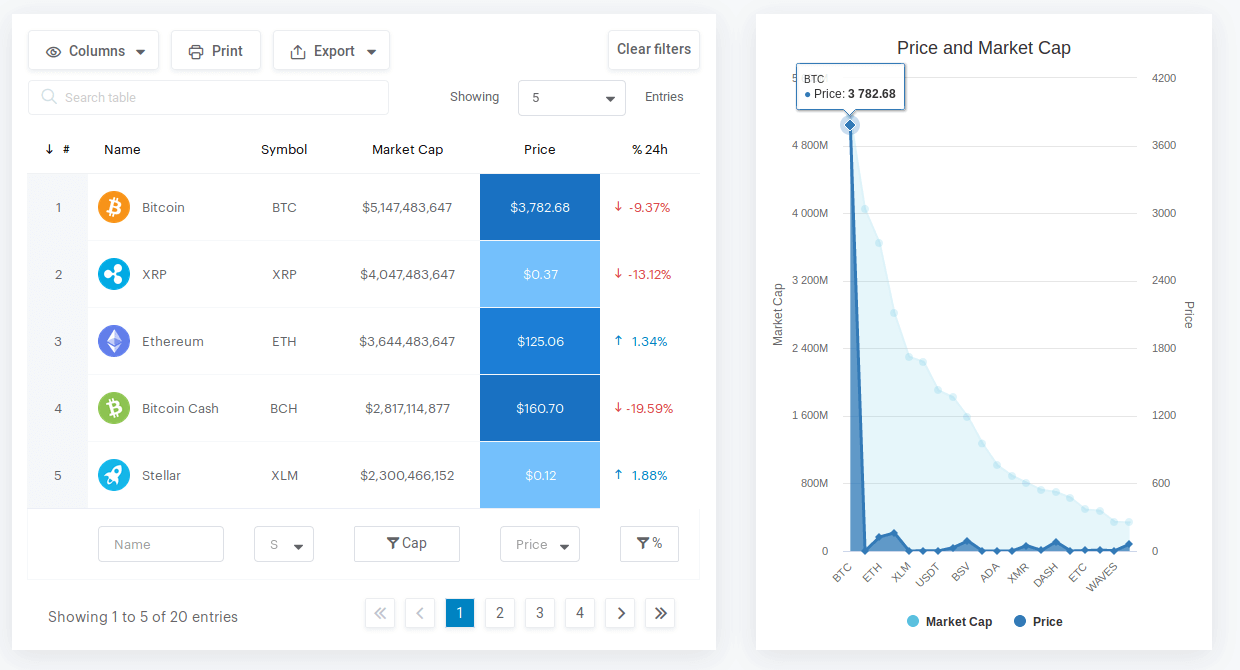Viewport: 1240px width, 670px height.
Task: Toggle the Price legend series
Action: (x=1038, y=621)
